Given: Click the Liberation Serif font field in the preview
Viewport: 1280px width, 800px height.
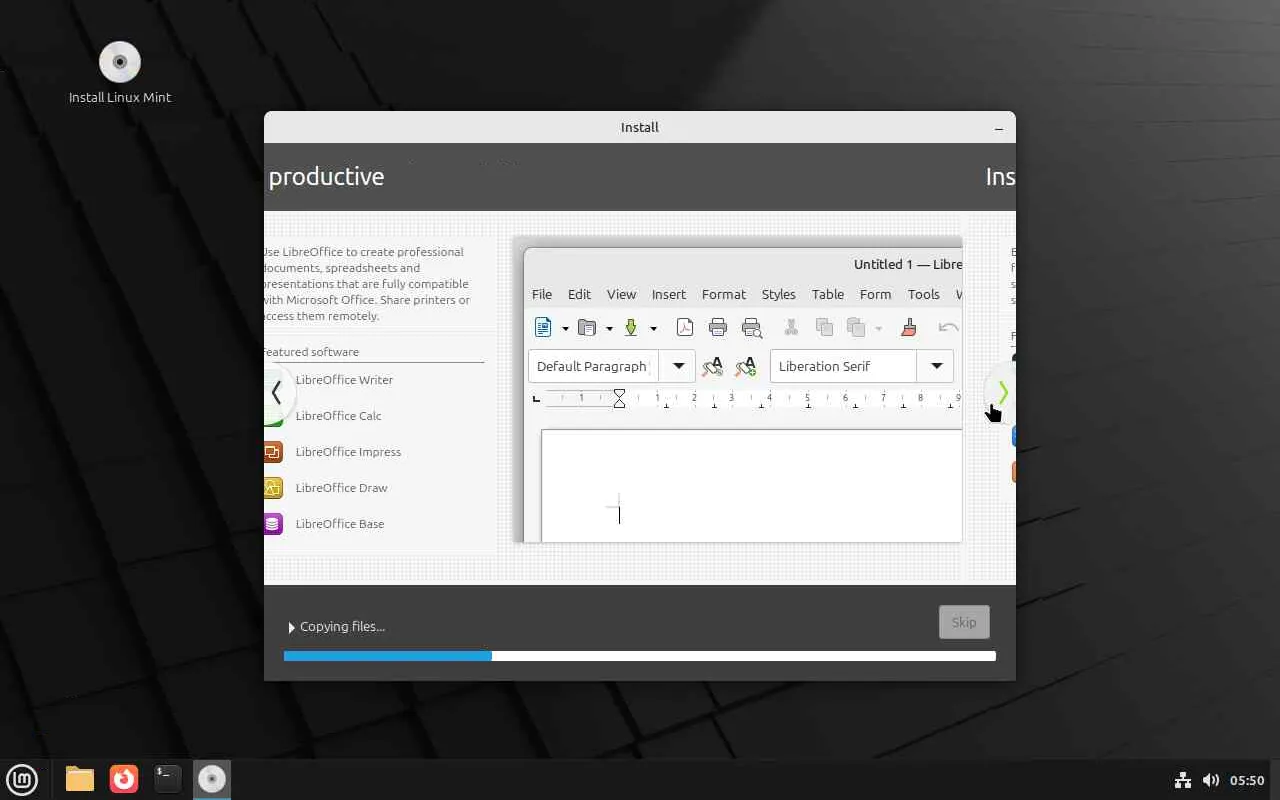Looking at the screenshot, I should tap(844, 366).
